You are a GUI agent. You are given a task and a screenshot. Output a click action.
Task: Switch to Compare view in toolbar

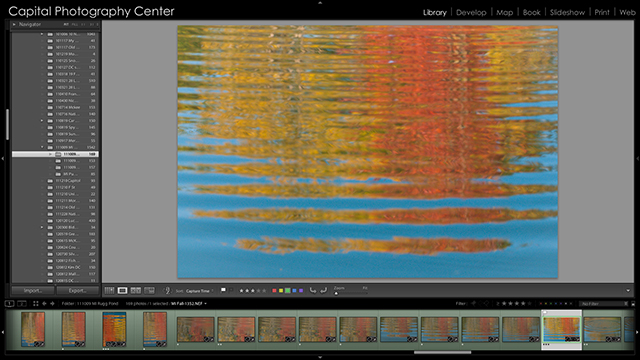coord(136,291)
